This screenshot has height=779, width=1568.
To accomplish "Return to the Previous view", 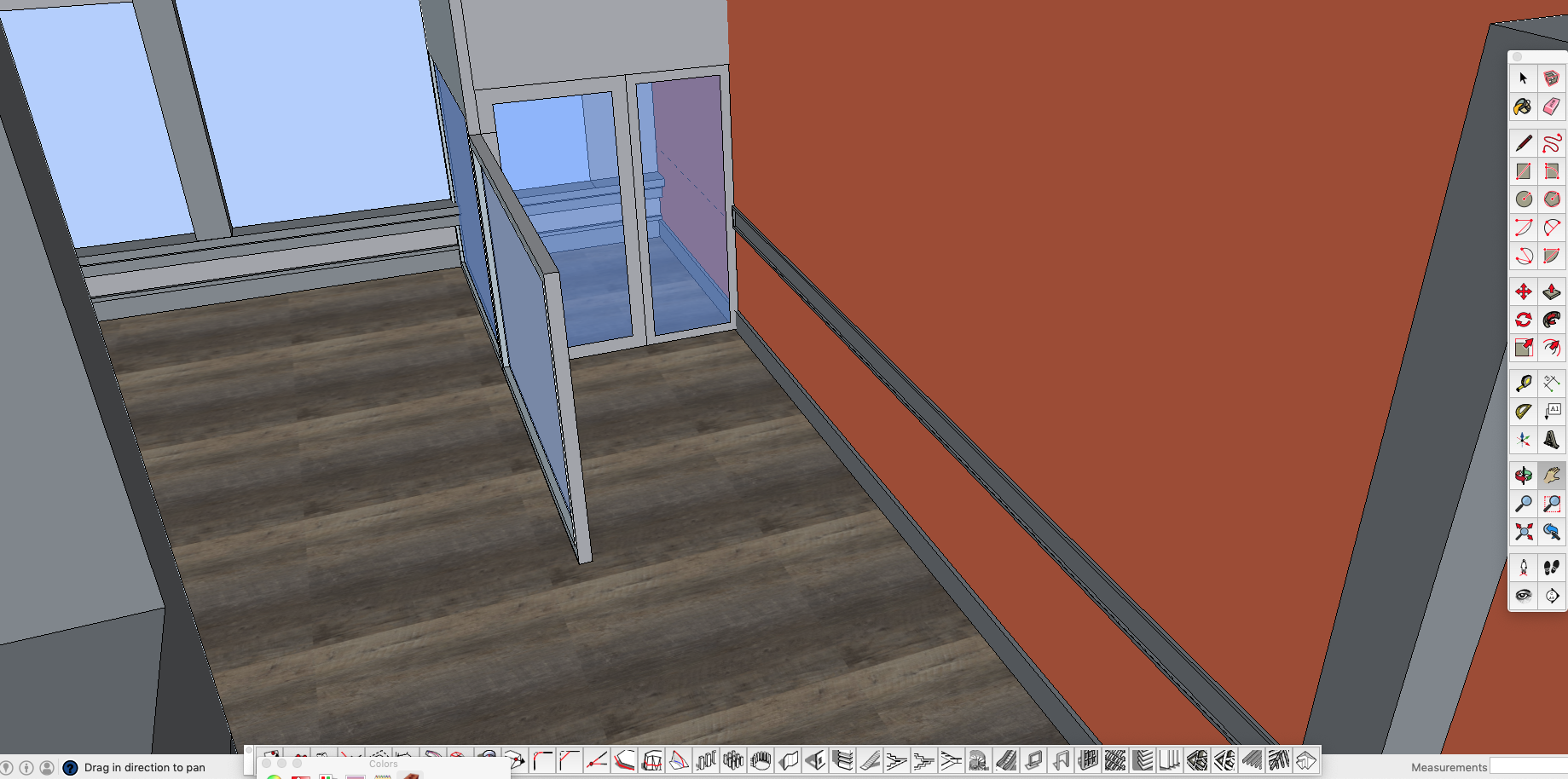I will pyautogui.click(x=1552, y=533).
